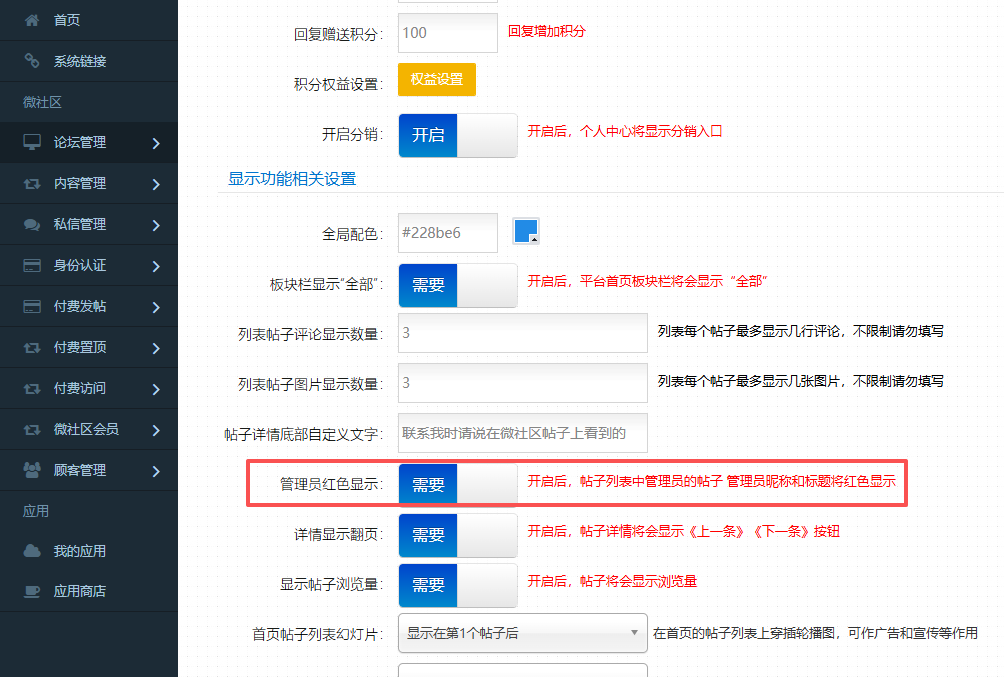Expand the 付费置顶 chevron arrow
The image size is (1004, 677).
[156, 348]
